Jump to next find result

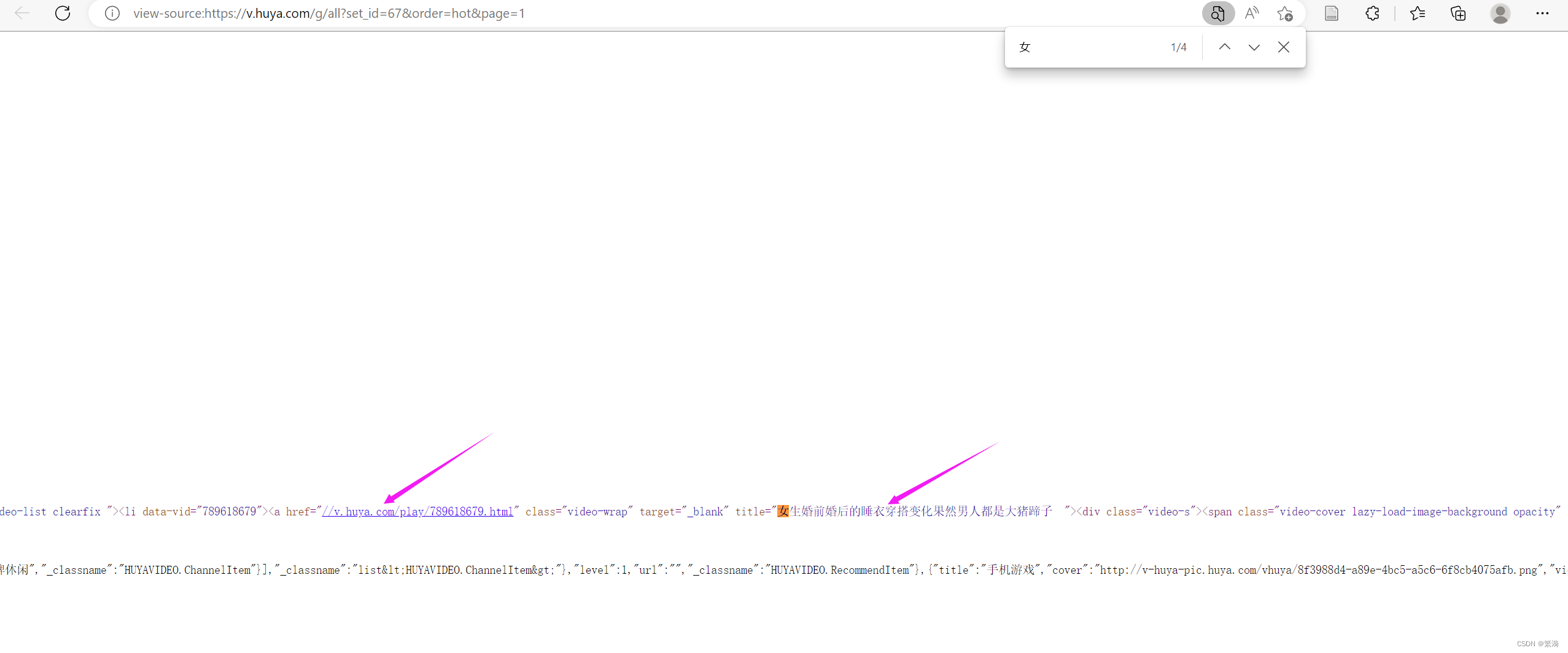pyautogui.click(x=1254, y=47)
